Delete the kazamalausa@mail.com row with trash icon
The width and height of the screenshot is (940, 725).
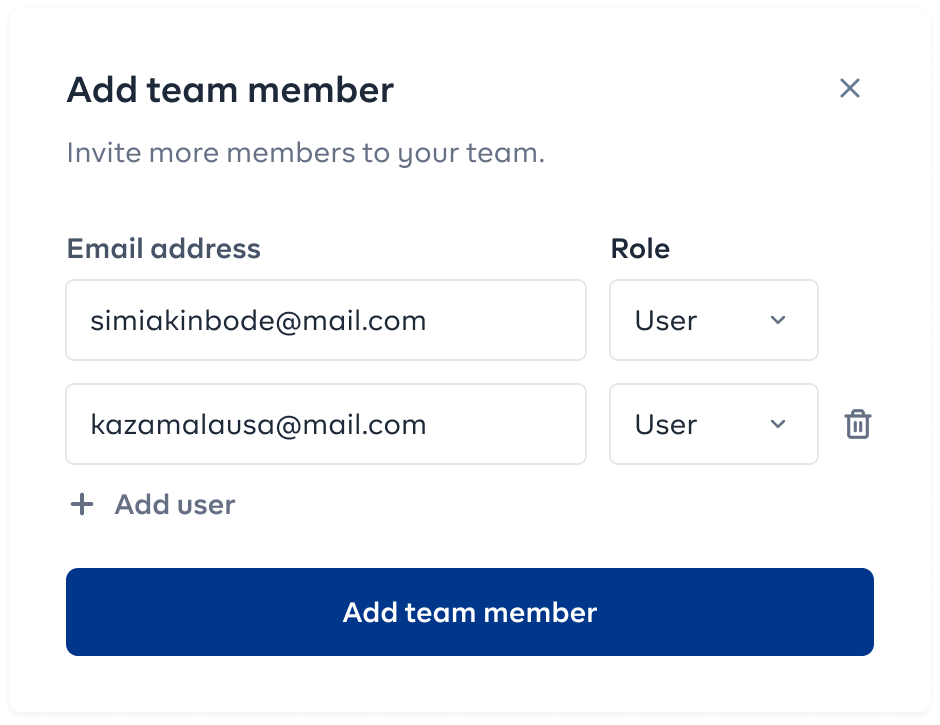click(x=858, y=424)
